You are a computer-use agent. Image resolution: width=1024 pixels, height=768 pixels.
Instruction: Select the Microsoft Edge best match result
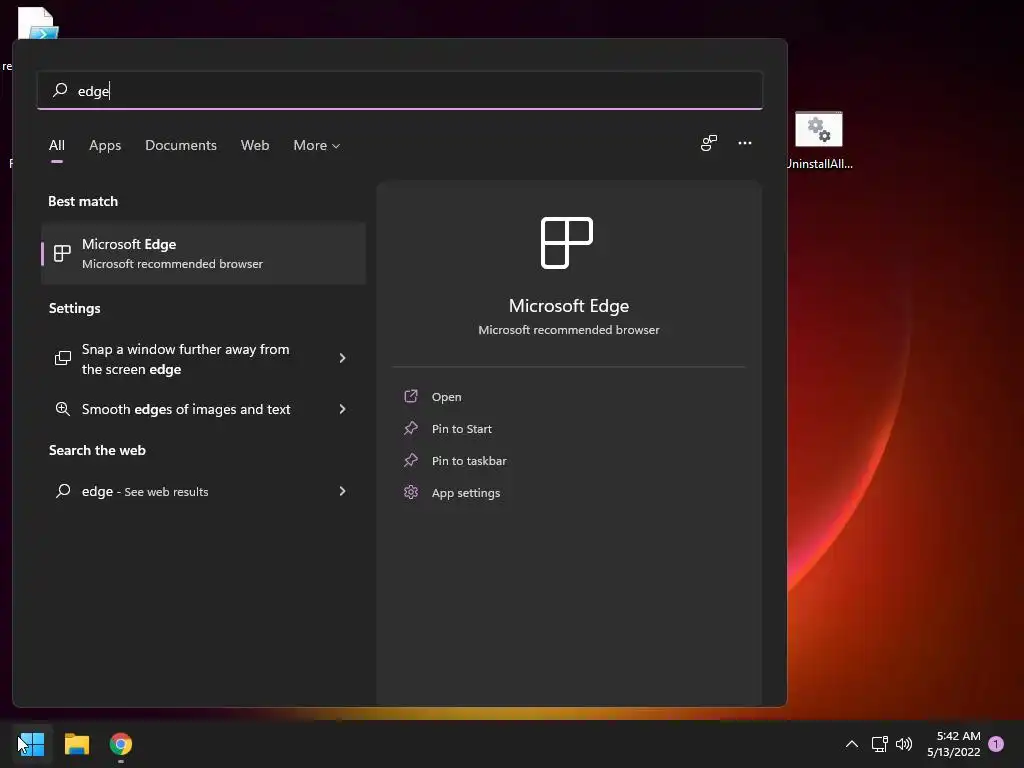click(203, 253)
